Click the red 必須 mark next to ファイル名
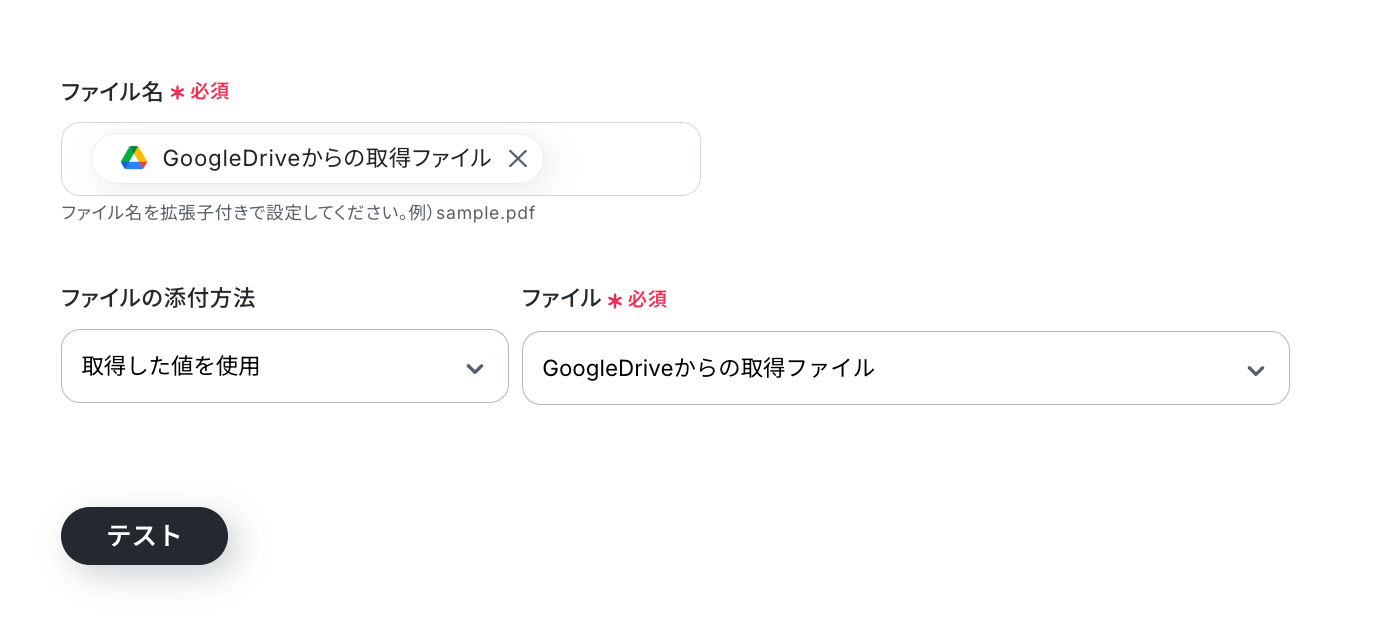This screenshot has height=644, width=1386. 210,92
